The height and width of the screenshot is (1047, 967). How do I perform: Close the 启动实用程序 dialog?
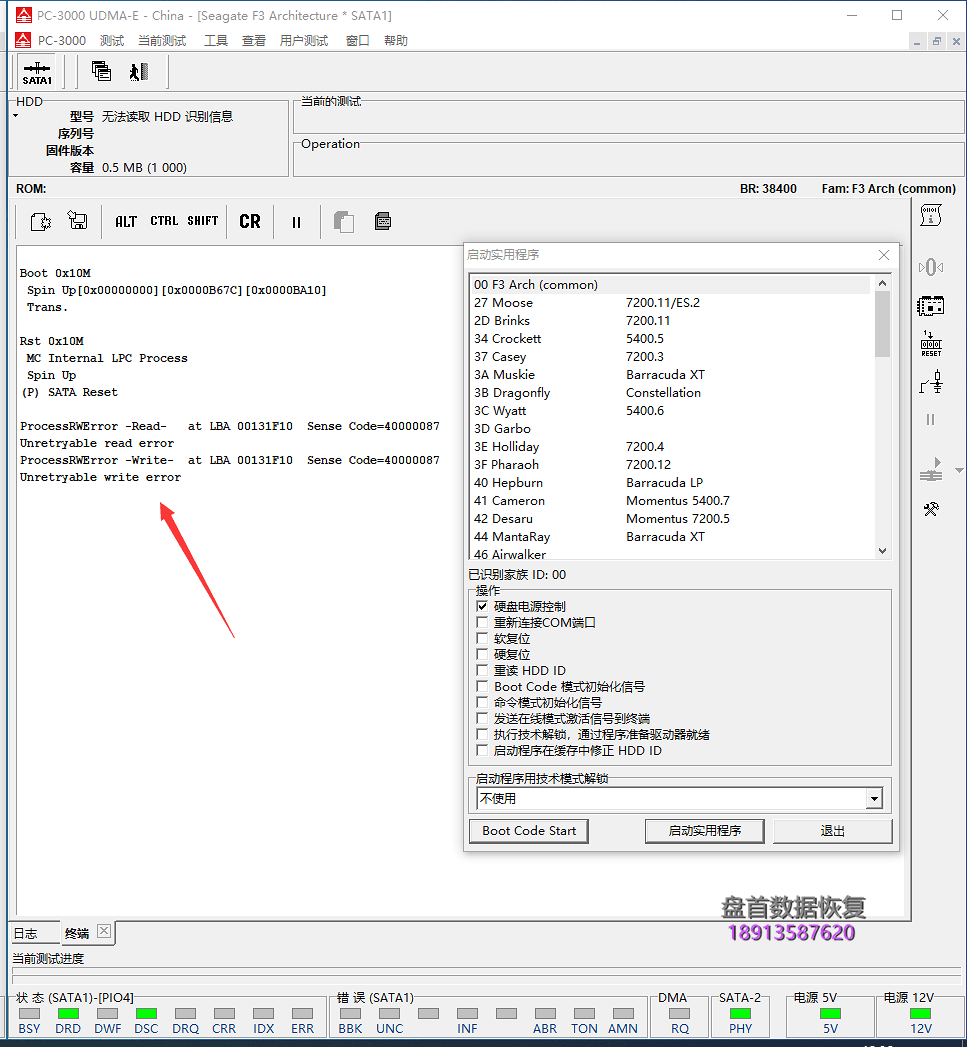(884, 255)
